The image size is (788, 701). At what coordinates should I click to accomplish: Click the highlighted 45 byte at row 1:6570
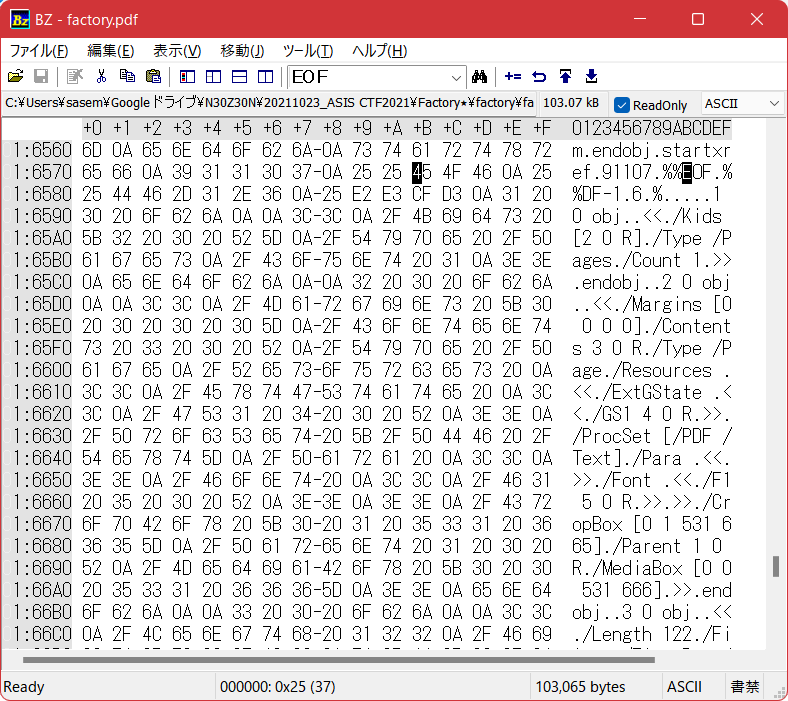coord(422,172)
